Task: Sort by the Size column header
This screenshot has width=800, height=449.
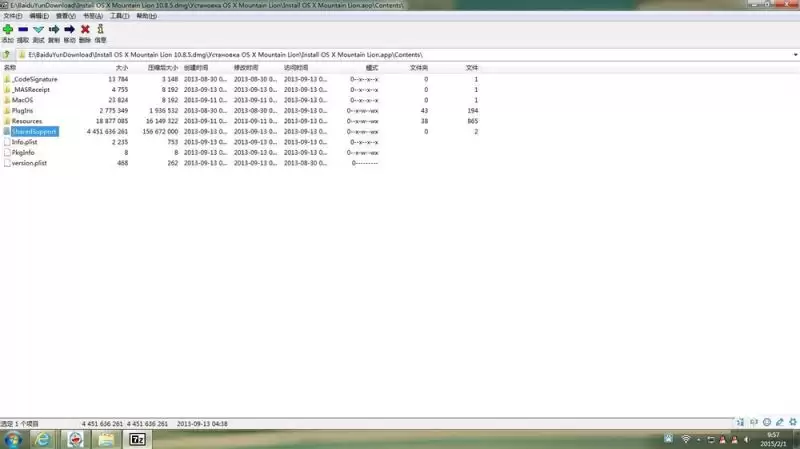Action: (121, 67)
